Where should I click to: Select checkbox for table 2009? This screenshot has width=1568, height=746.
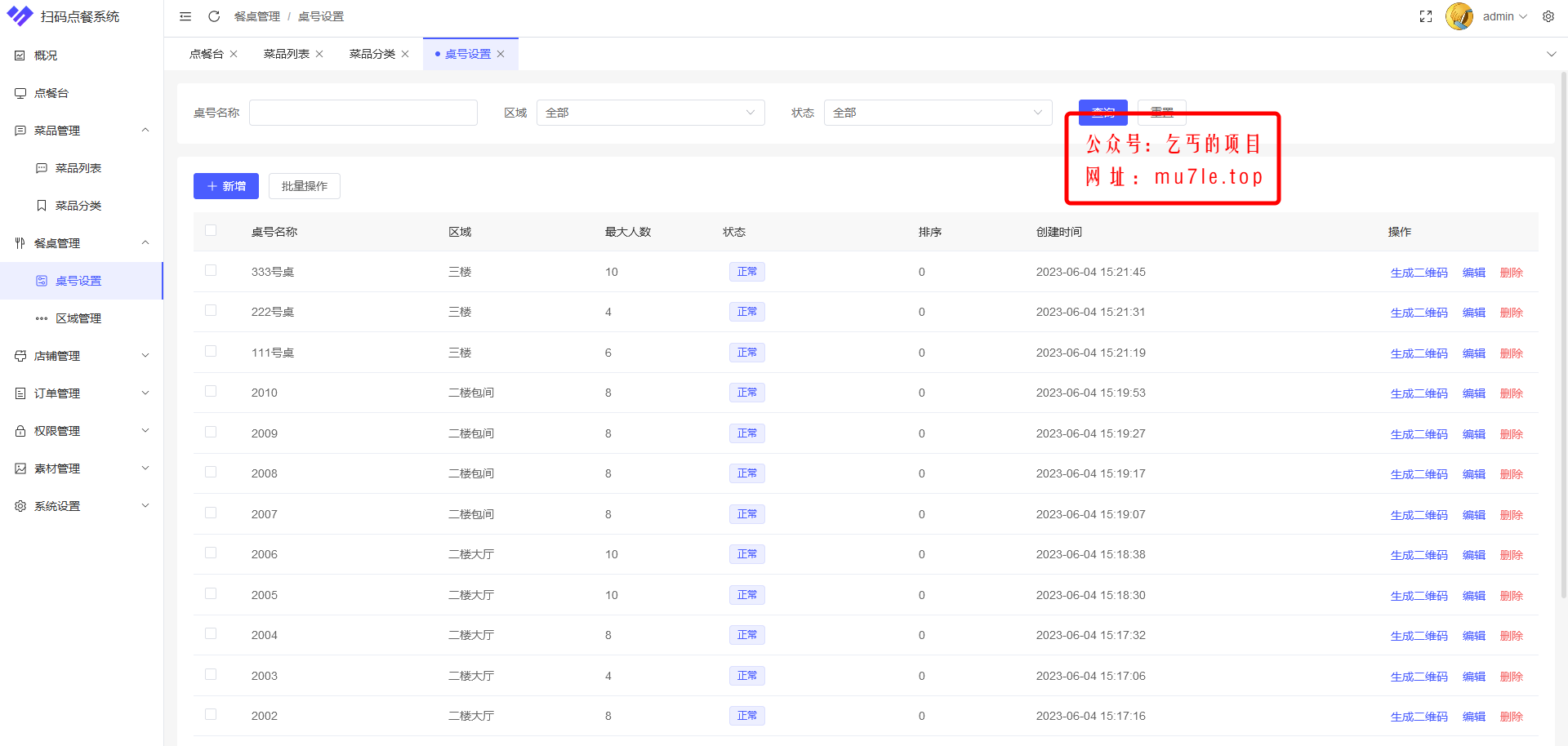(x=211, y=432)
